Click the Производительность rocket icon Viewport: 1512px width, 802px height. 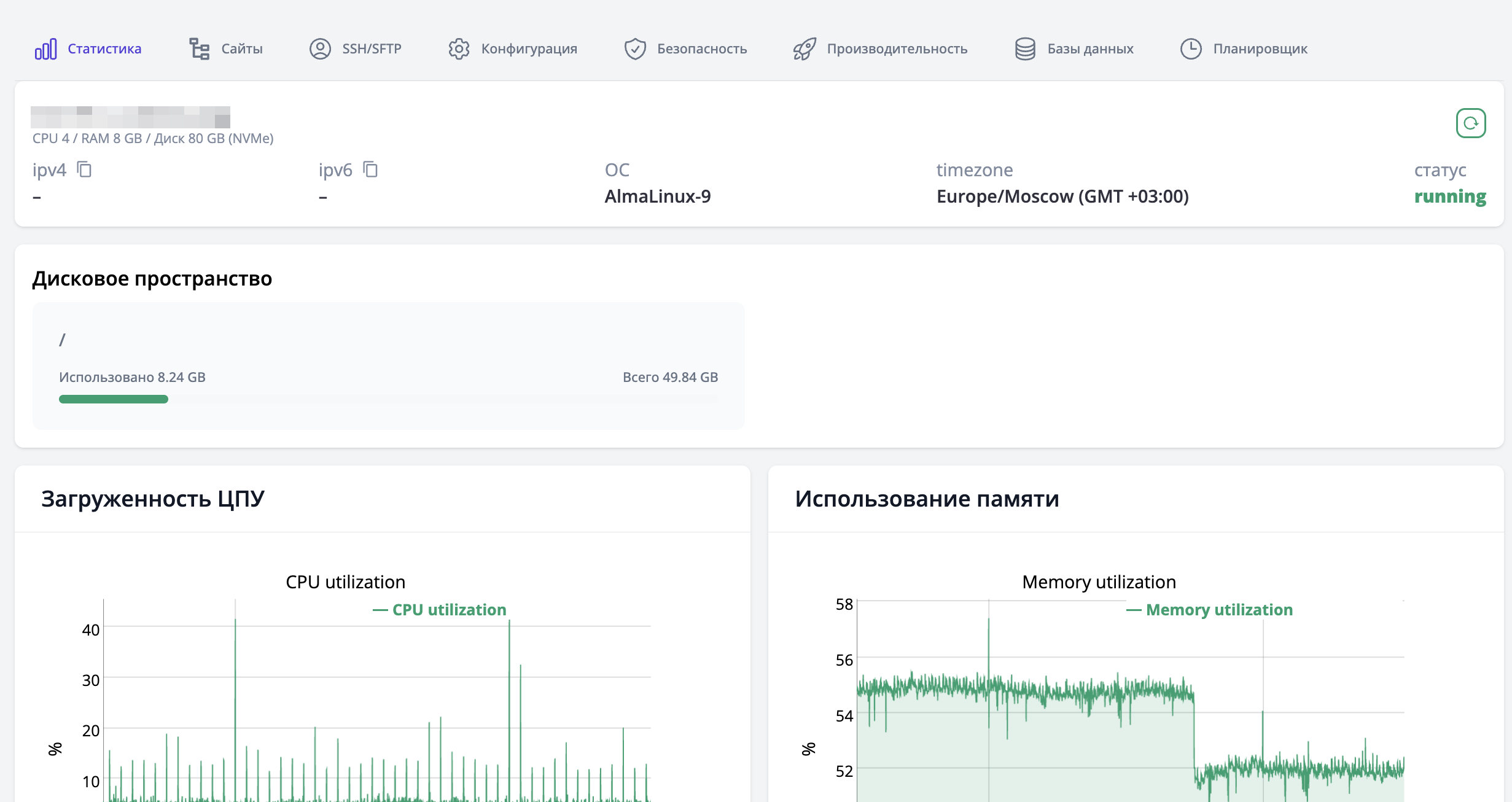[x=805, y=49]
